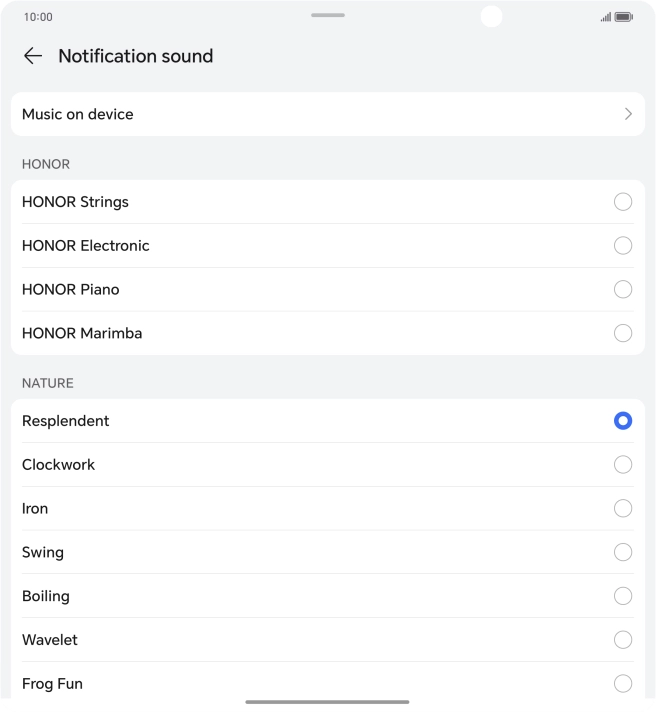Choose the Clockwork radio button
Viewport: 656px width, 713px height.
(623, 465)
